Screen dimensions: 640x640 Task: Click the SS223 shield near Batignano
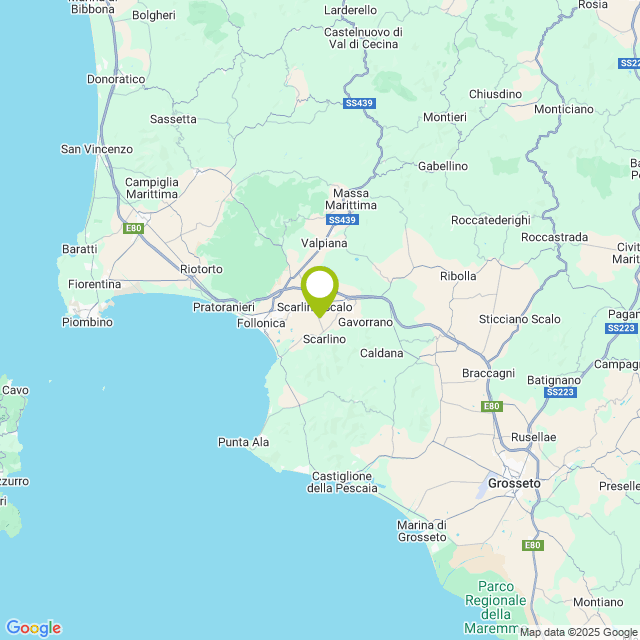560,392
